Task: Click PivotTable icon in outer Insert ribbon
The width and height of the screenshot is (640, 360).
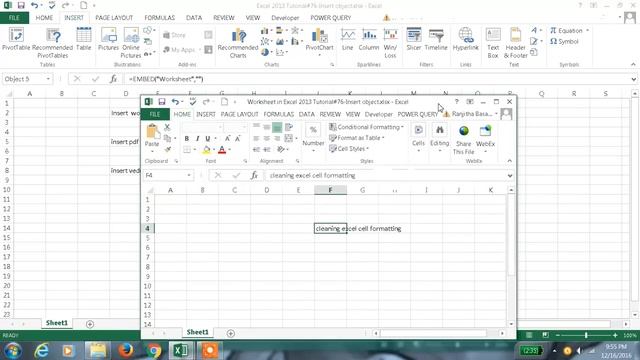Action: [x=16, y=40]
